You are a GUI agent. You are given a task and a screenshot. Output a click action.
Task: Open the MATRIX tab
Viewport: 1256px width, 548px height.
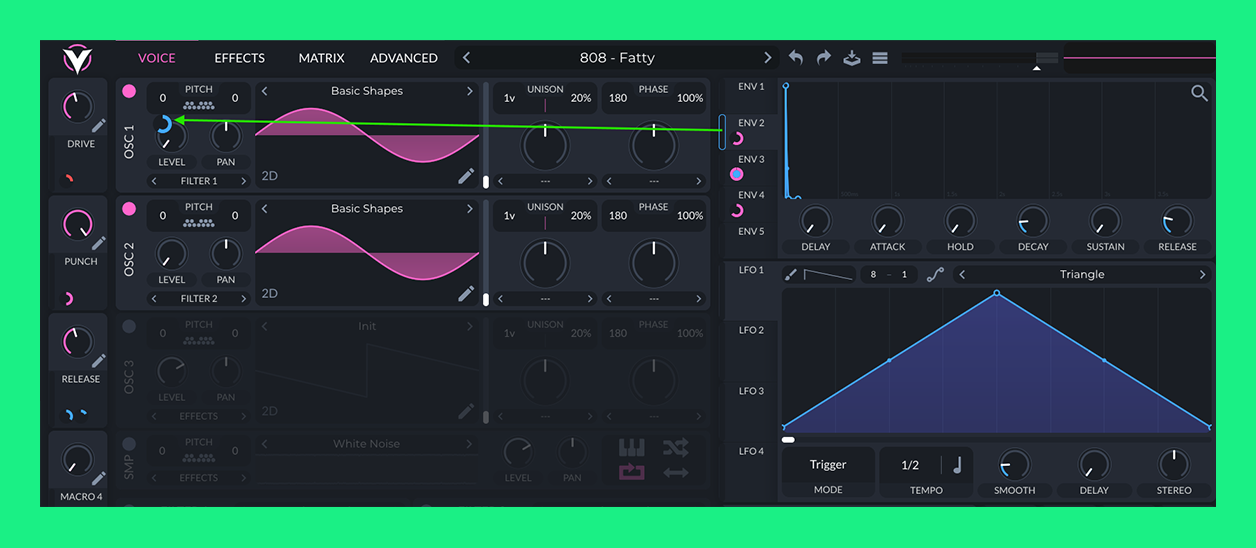[321, 58]
